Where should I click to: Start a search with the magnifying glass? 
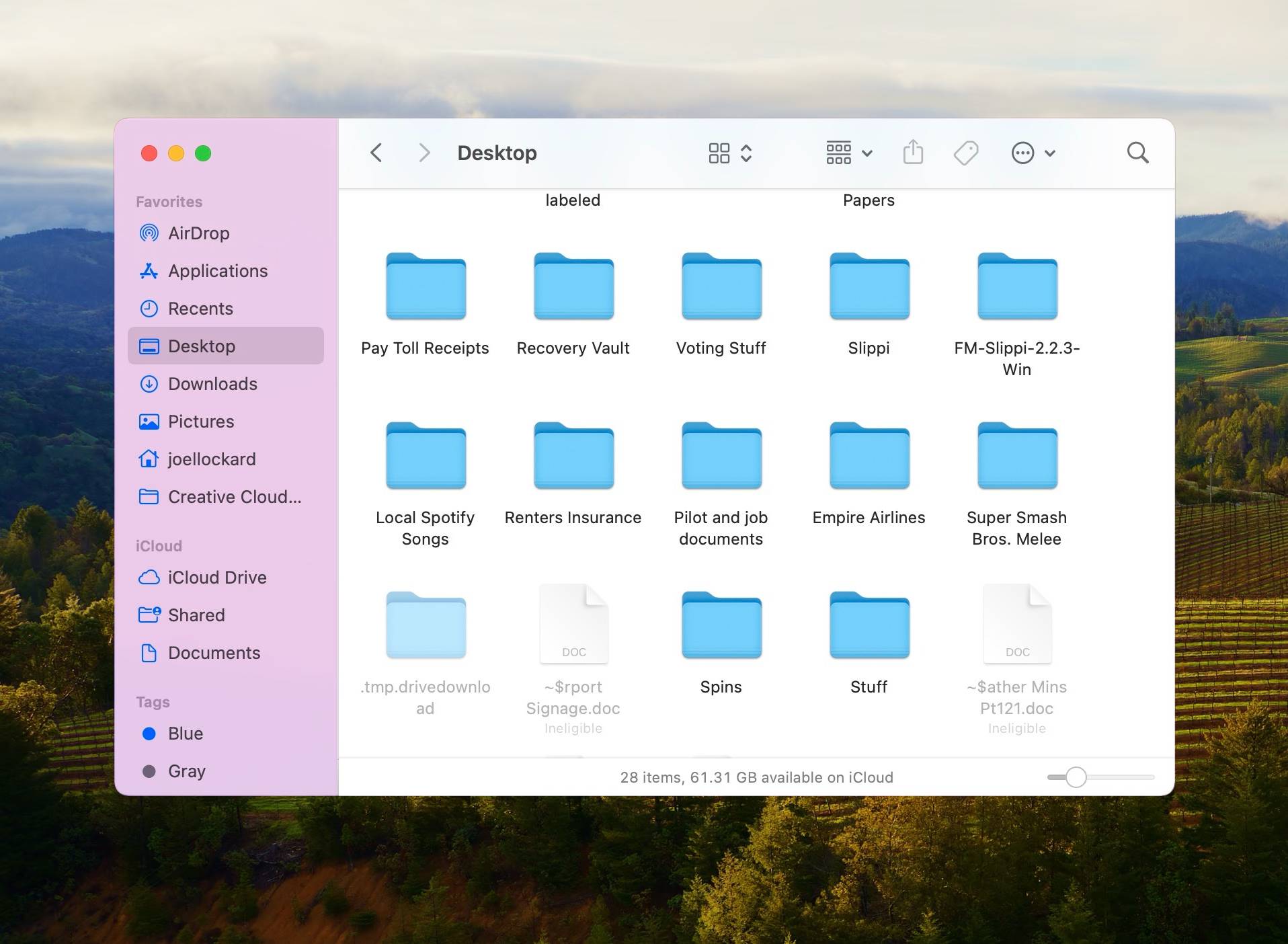(1137, 153)
